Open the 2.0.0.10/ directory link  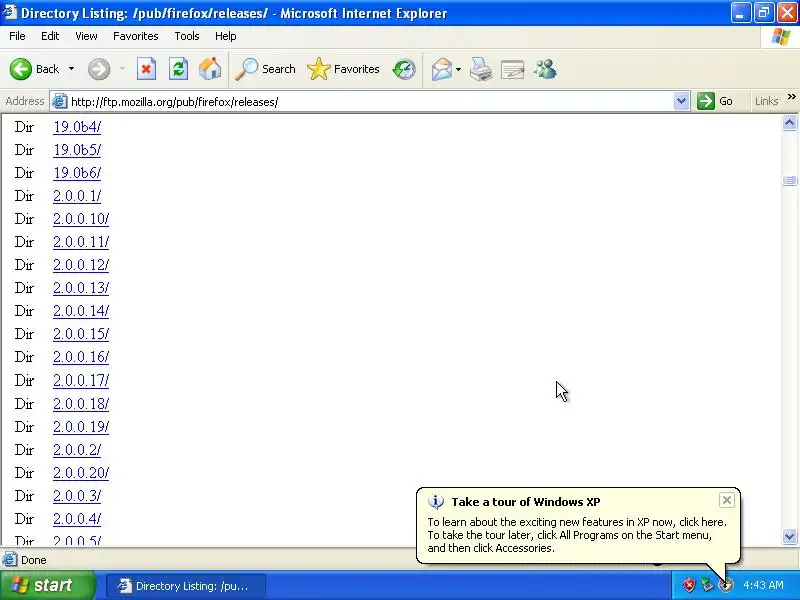[81, 219]
